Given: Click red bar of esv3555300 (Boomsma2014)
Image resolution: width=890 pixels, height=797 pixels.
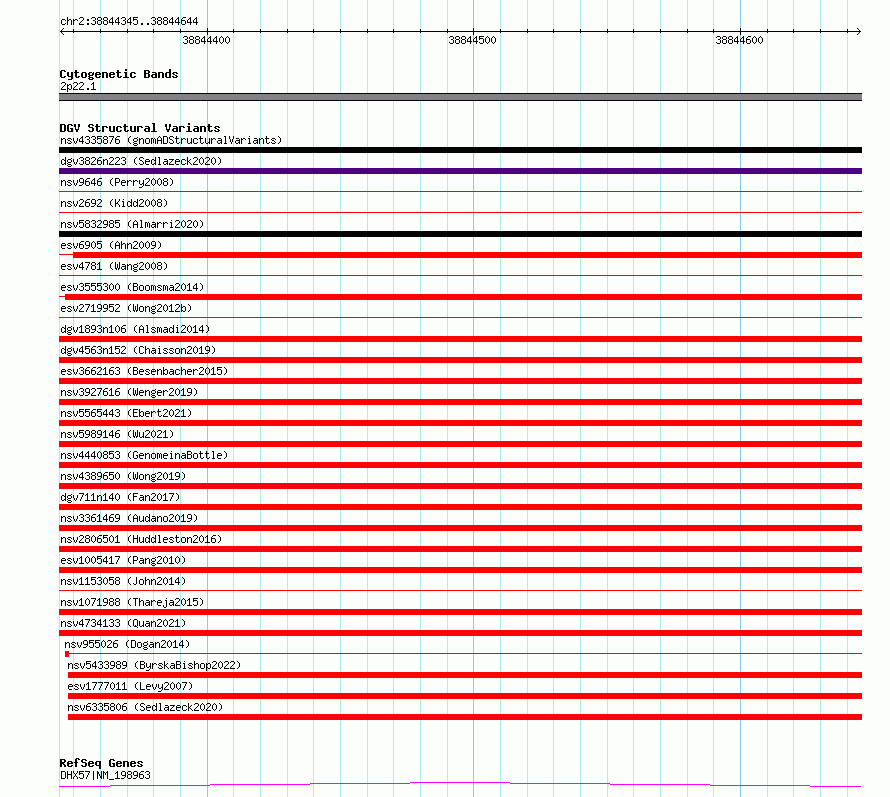Looking at the screenshot, I should pos(464,297).
